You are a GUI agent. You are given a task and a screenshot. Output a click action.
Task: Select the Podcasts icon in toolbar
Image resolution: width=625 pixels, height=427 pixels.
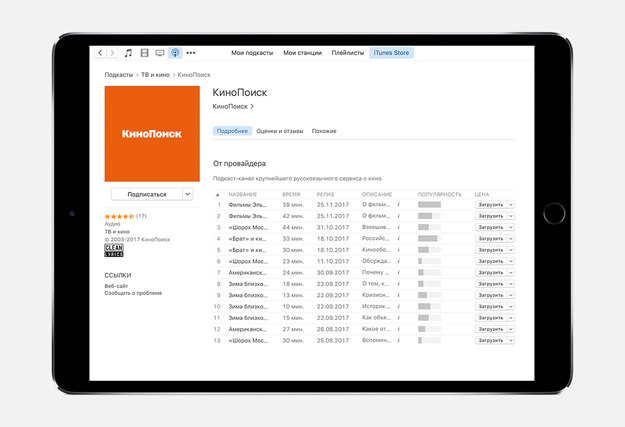[175, 53]
